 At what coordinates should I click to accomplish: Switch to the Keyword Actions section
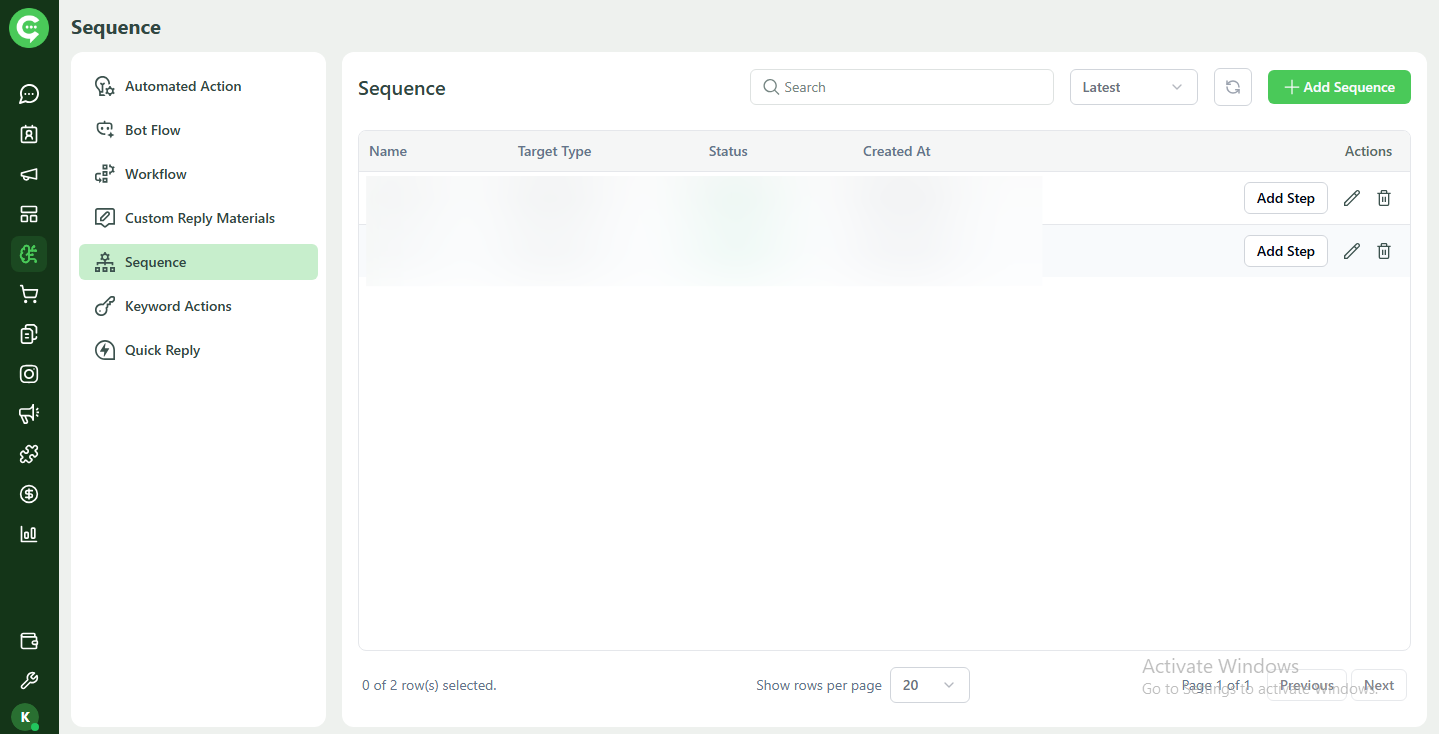point(178,305)
